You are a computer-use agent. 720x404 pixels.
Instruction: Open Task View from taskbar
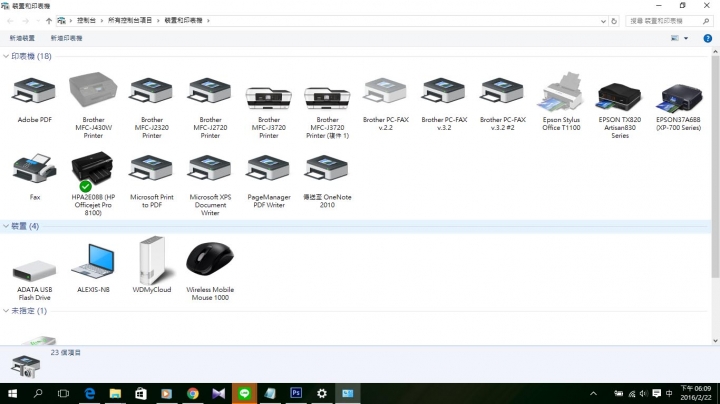coord(63,393)
